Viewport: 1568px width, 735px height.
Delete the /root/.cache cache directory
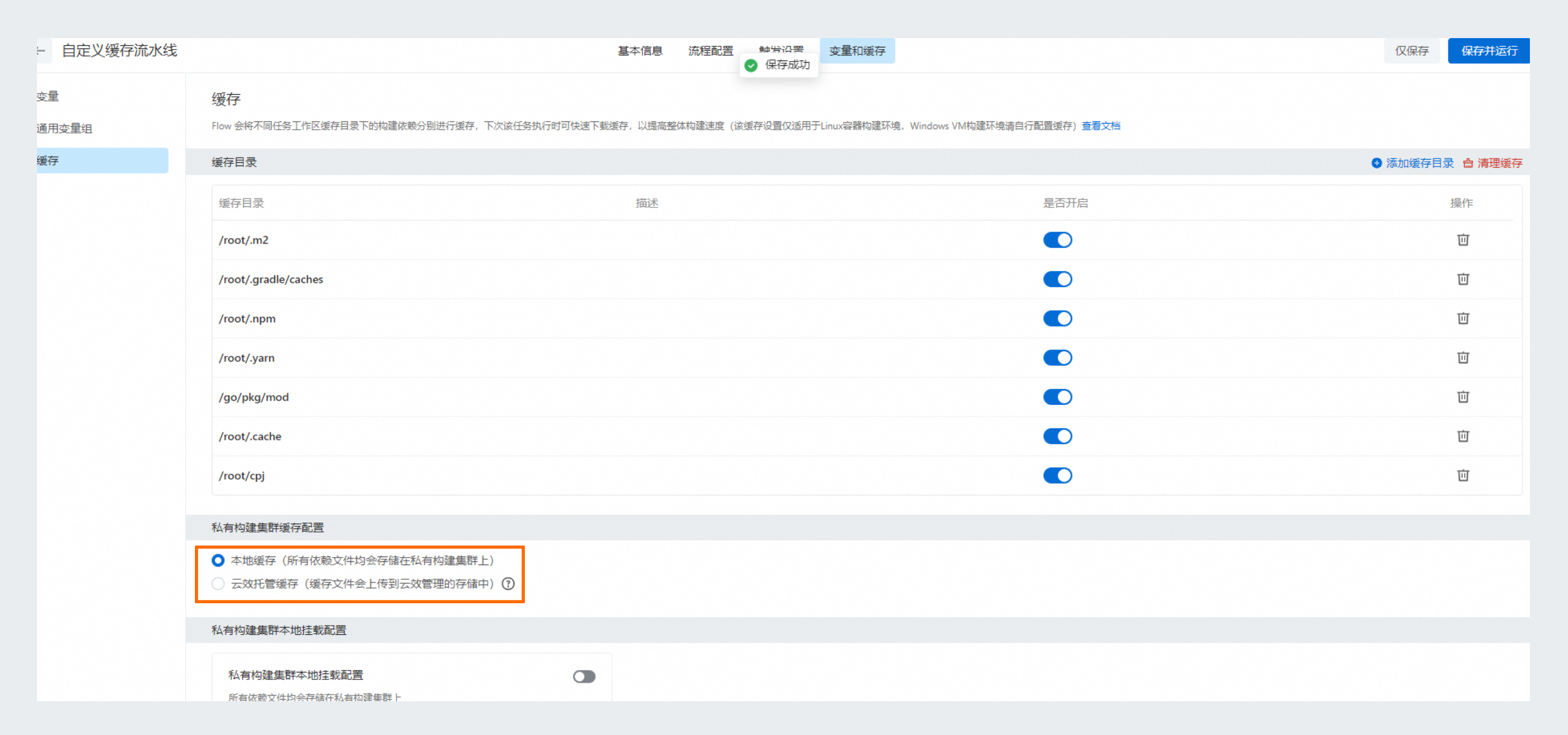pyautogui.click(x=1463, y=436)
